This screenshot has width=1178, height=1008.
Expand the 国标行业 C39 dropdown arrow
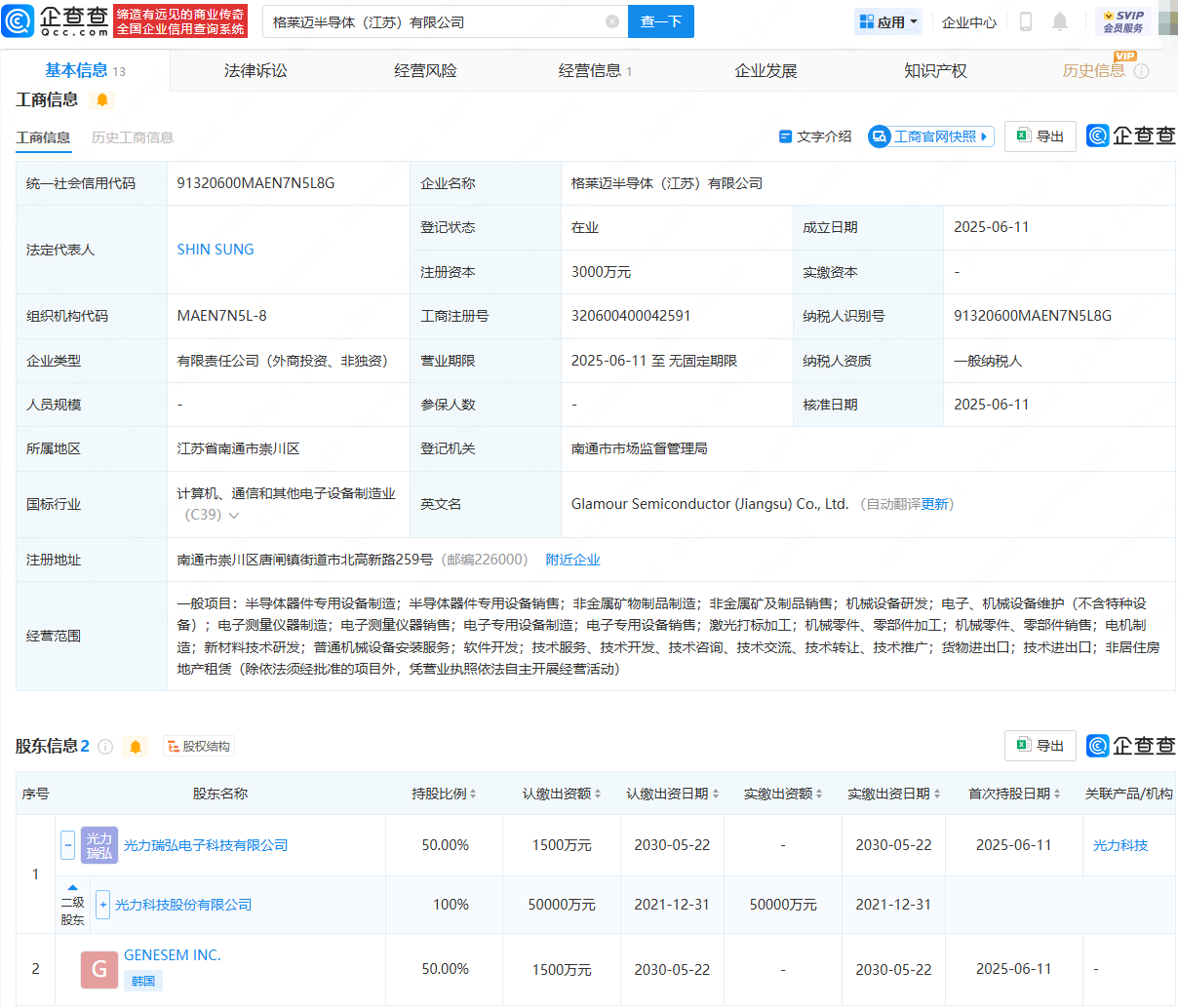234,515
